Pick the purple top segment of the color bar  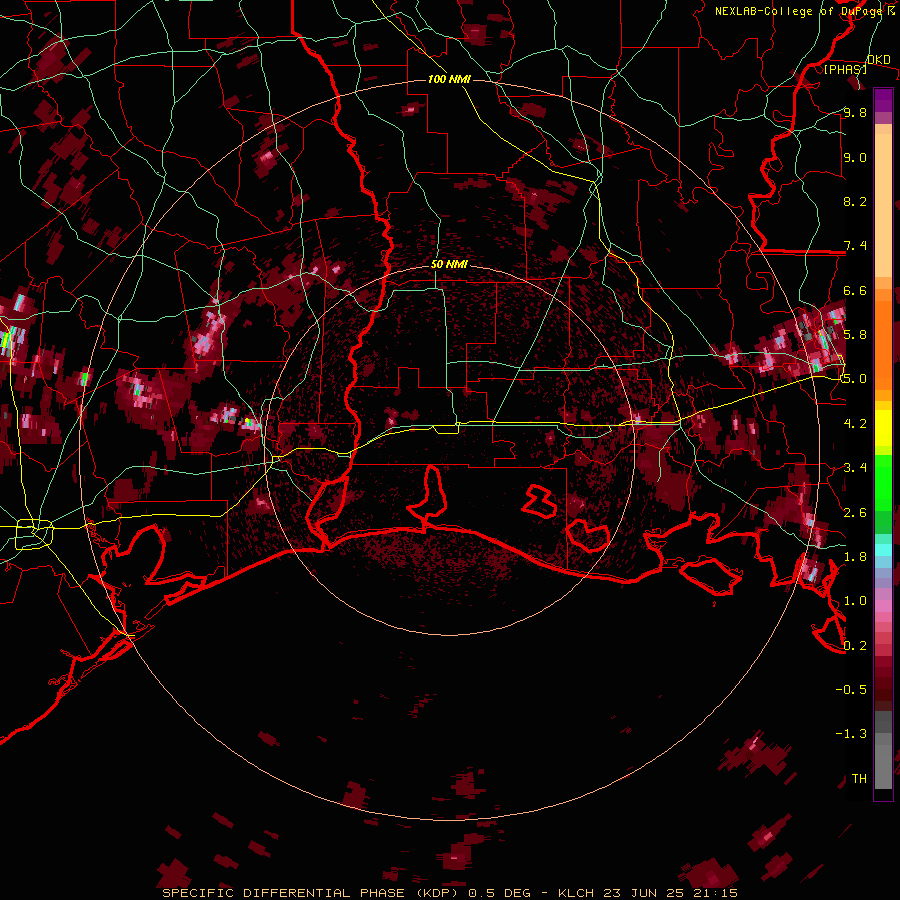(x=883, y=100)
